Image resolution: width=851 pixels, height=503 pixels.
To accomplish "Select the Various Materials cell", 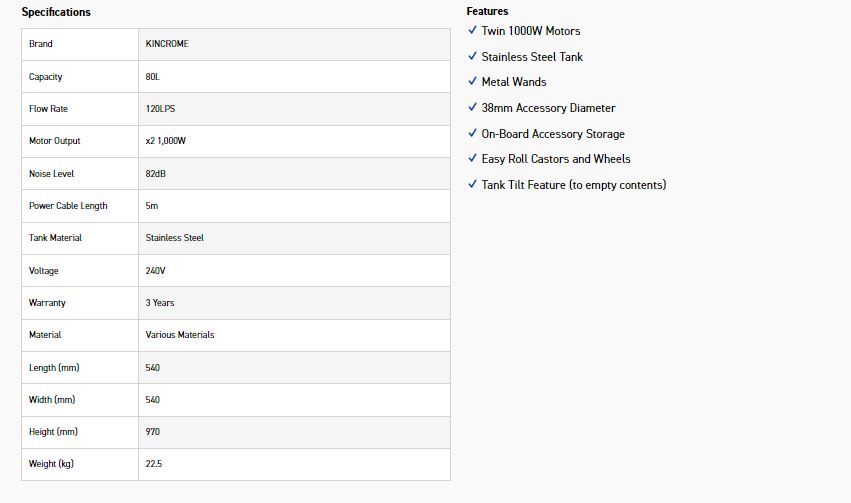I will click(x=180, y=335).
